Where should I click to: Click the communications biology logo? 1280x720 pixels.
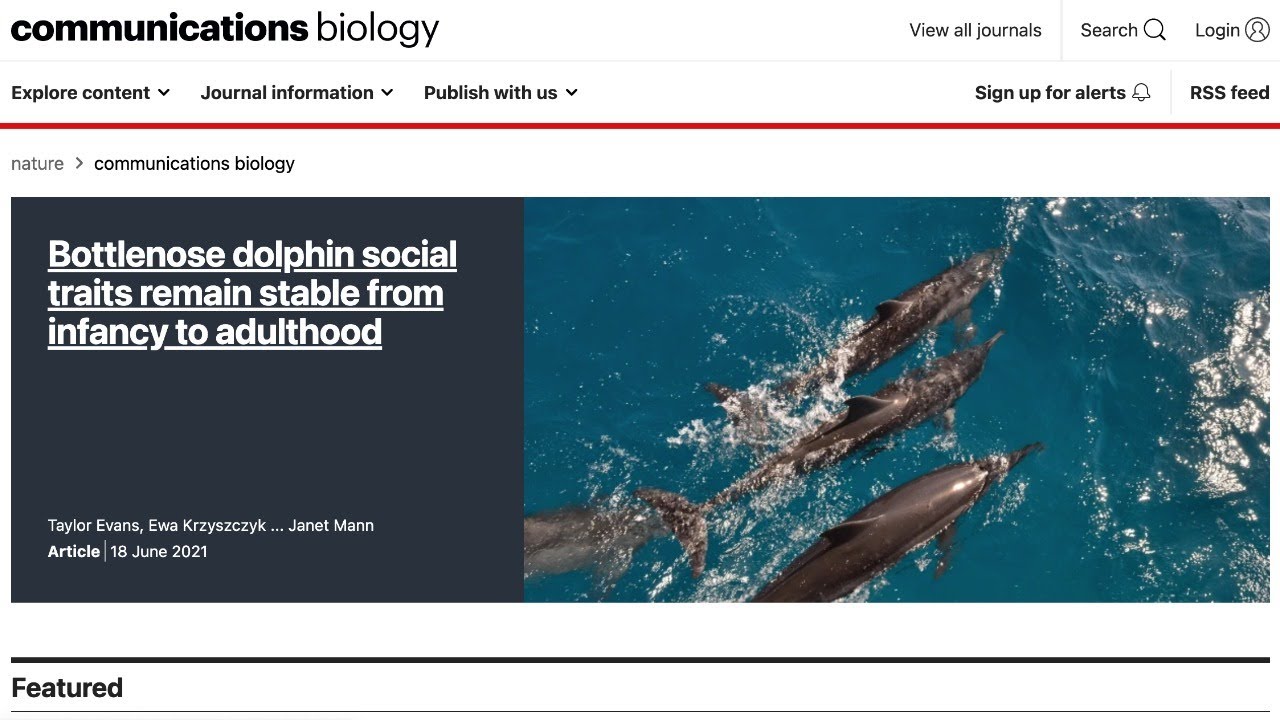225,29
